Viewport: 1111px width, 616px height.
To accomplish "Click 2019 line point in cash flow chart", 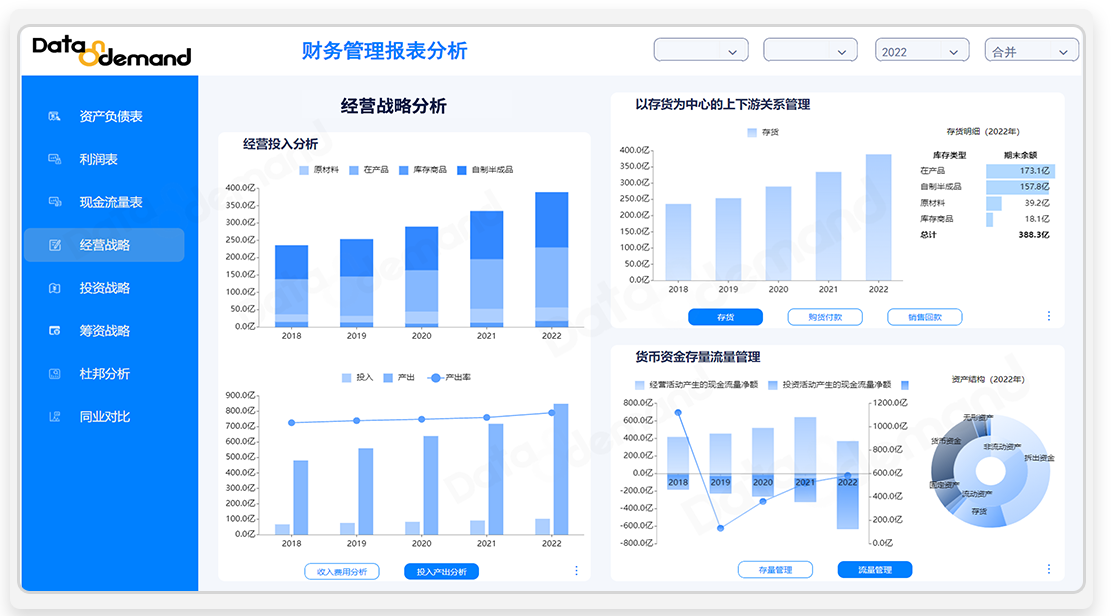I will point(721,528).
